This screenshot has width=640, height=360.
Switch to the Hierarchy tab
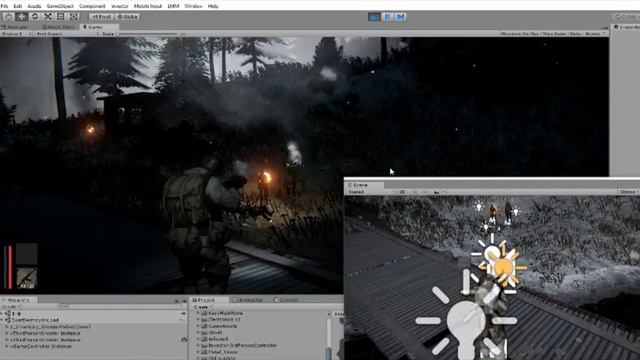point(18,300)
